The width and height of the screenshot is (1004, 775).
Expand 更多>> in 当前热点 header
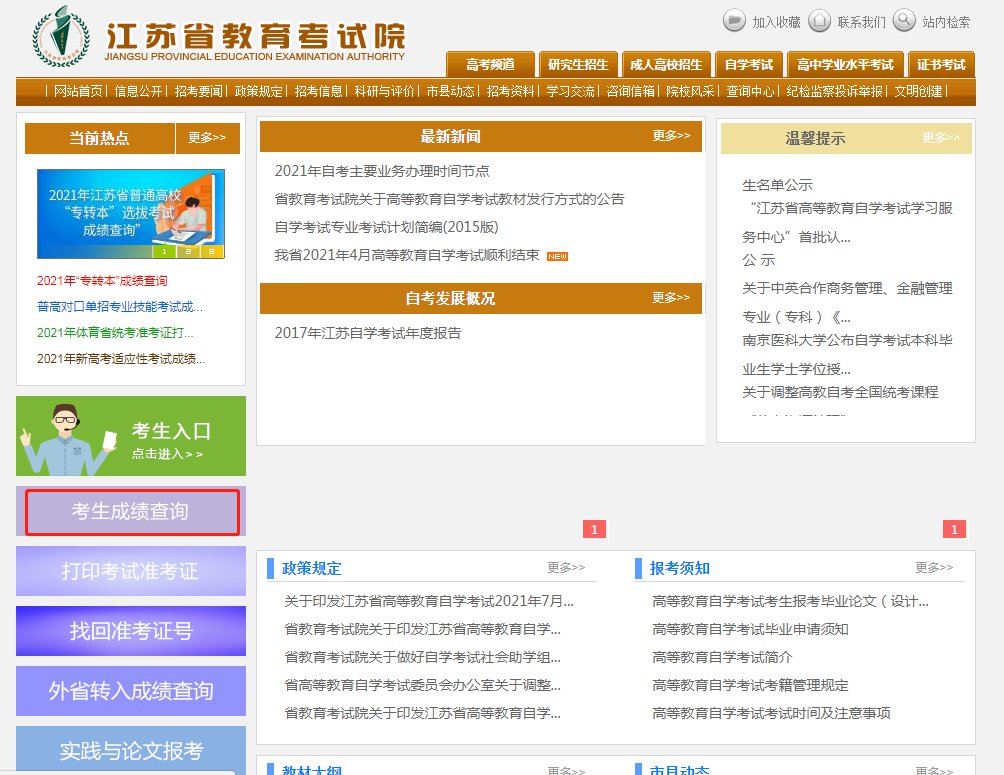point(207,138)
